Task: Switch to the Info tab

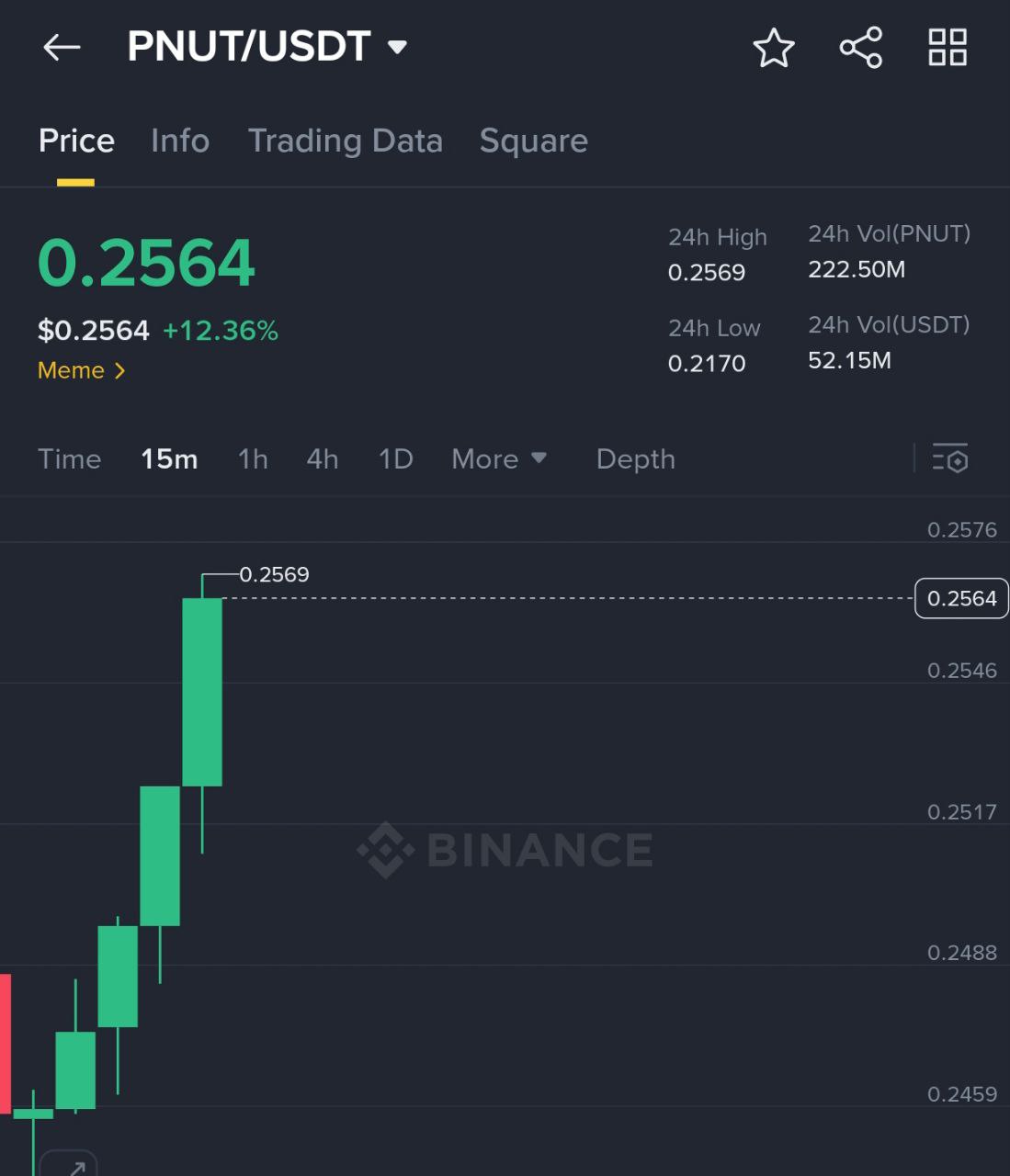Action: click(180, 141)
